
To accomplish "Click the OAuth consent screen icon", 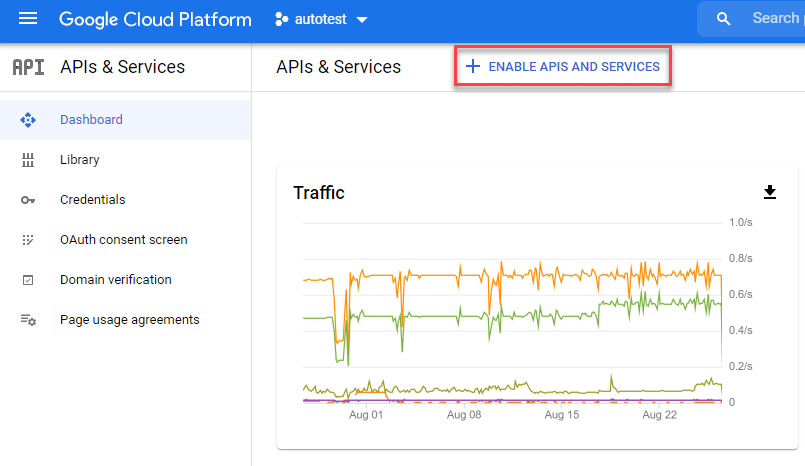I will (28, 240).
